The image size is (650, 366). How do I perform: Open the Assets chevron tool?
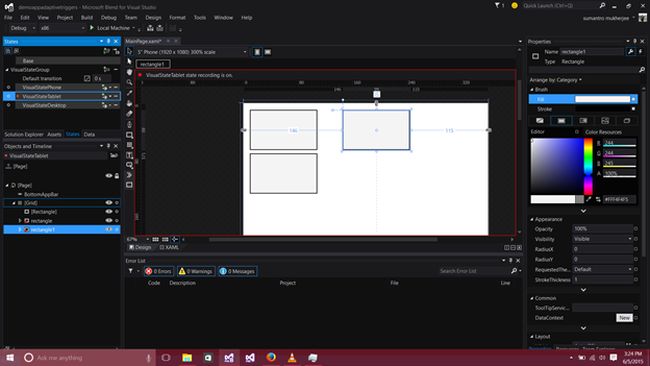[129, 175]
